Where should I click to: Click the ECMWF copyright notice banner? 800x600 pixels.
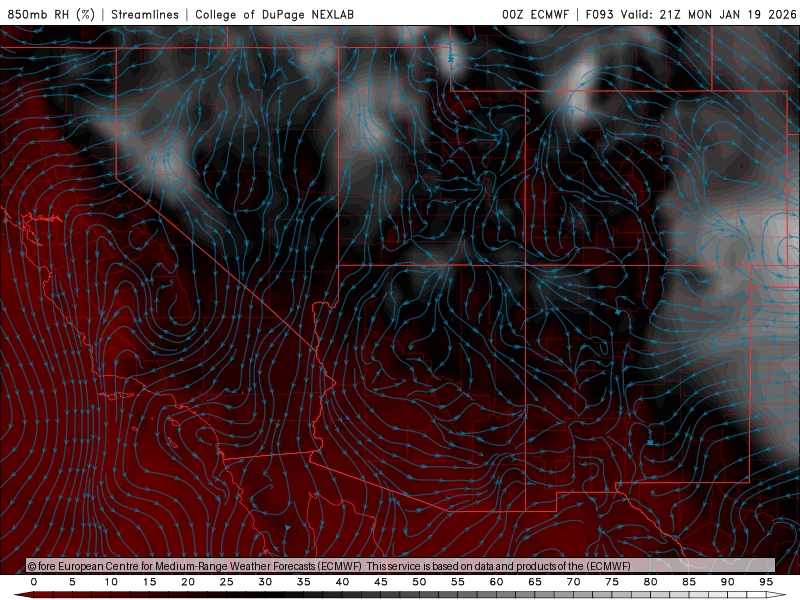pos(401,565)
